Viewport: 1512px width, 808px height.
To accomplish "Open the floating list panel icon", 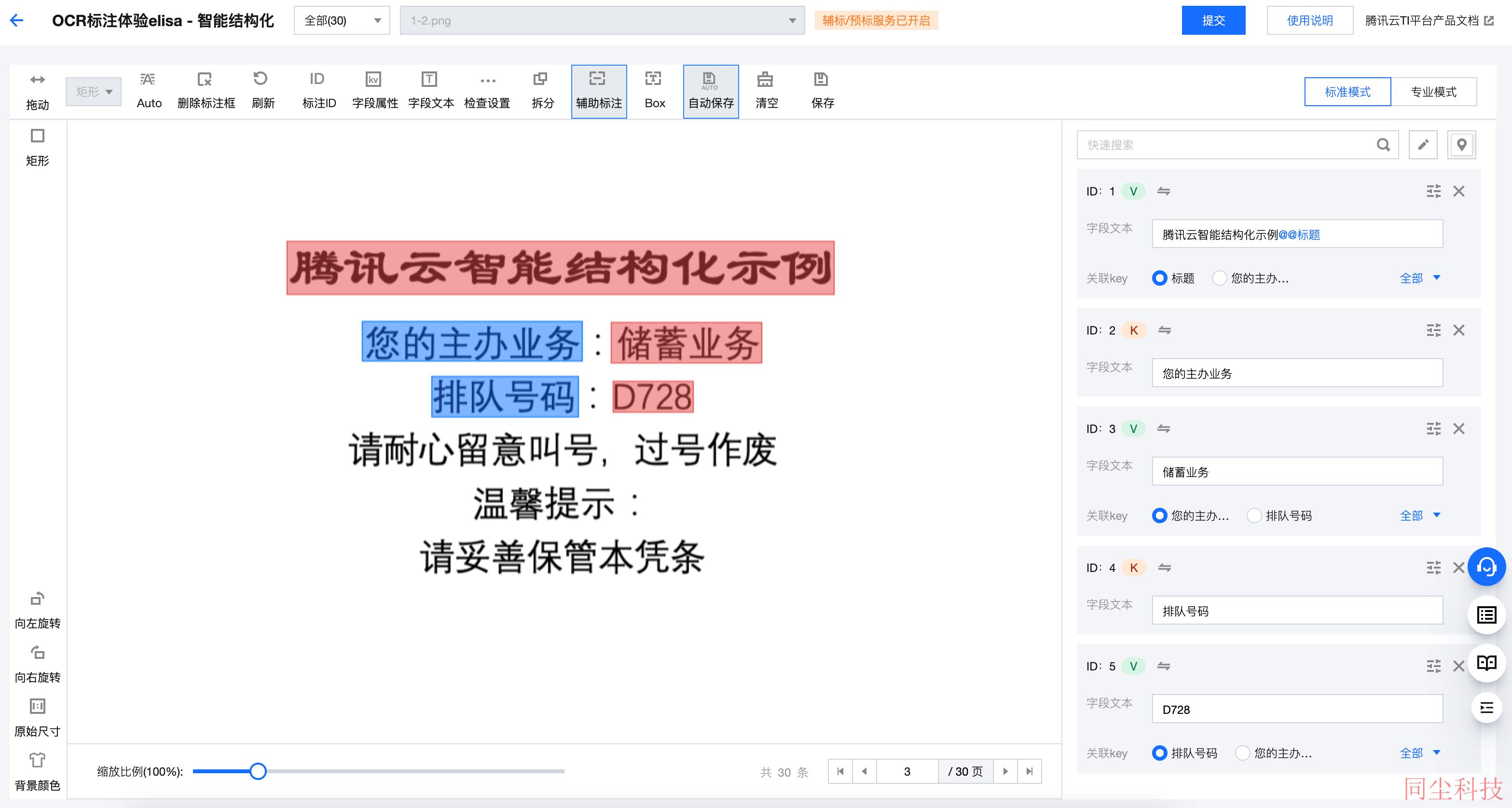I will tap(1486, 615).
